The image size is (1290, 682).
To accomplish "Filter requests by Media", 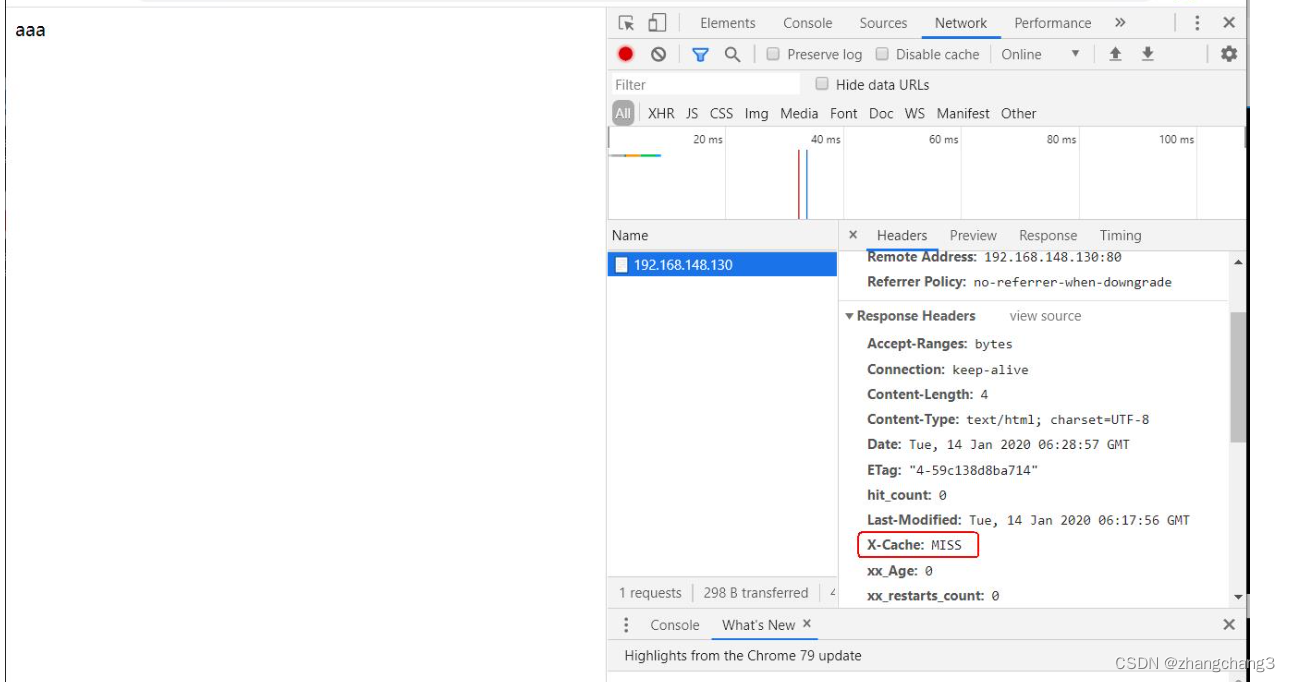I will point(799,113).
